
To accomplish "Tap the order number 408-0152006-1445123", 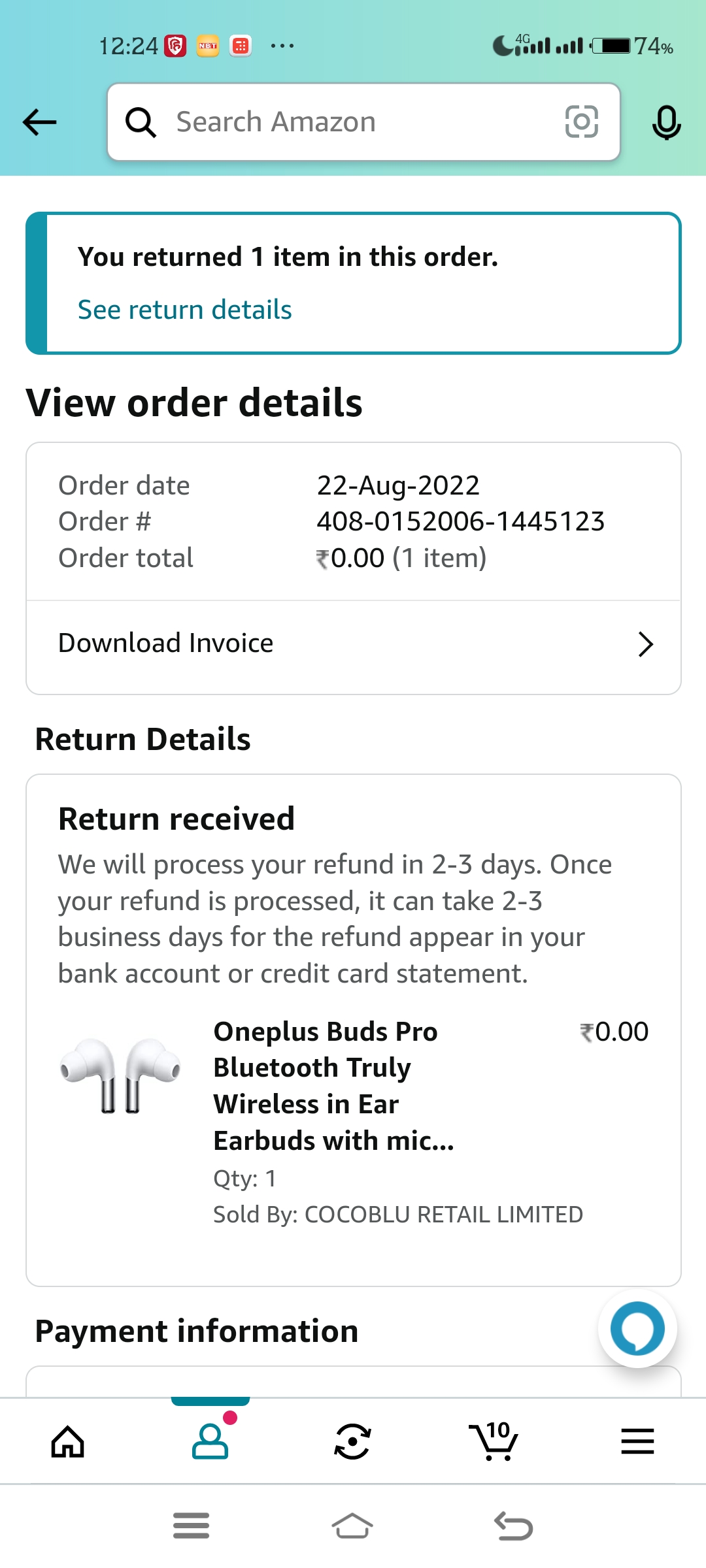I will tap(461, 521).
